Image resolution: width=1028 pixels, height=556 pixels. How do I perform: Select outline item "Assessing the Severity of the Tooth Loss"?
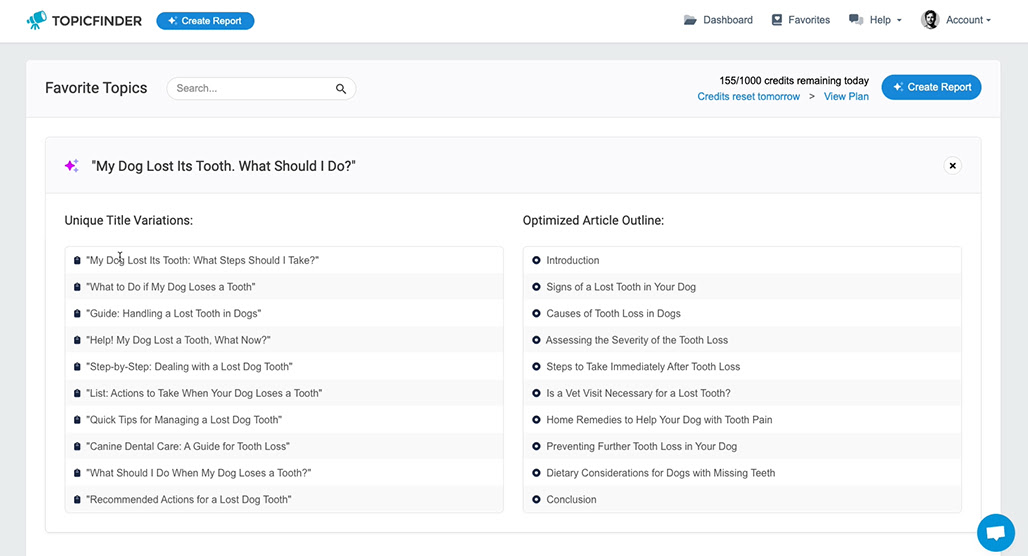coord(637,340)
